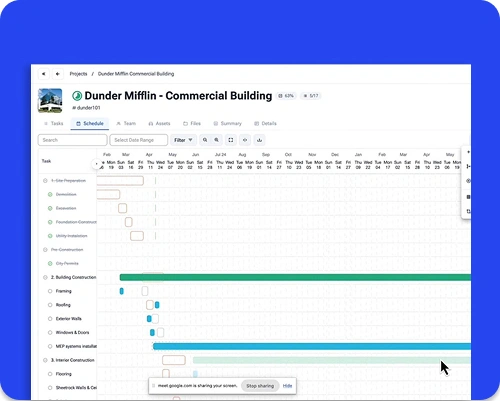Click the Projects breadcrumb link
Image resolution: width=500 pixels, height=401 pixels.
click(x=78, y=74)
